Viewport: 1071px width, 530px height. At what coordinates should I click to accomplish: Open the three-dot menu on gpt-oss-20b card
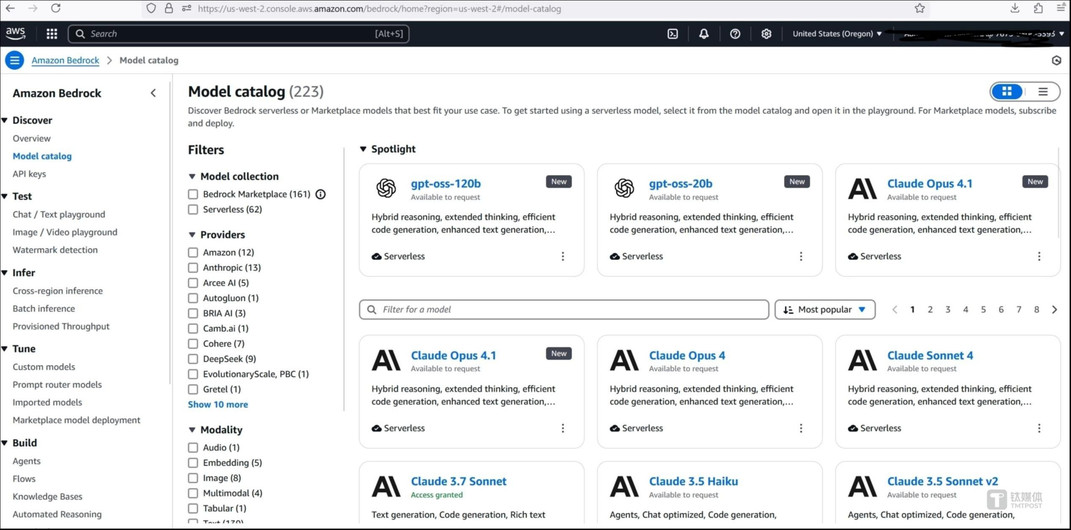801,256
